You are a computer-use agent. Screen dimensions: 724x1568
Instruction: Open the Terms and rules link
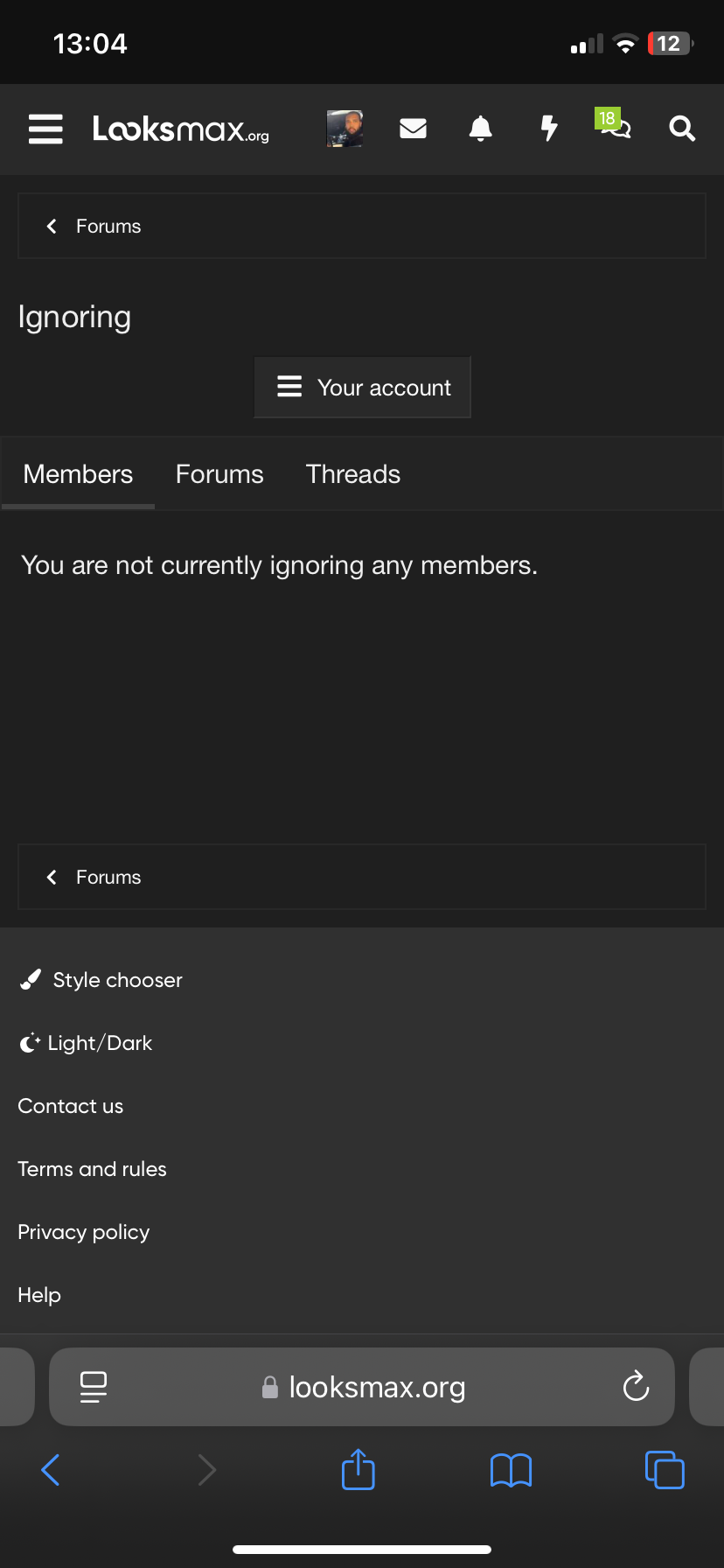(x=92, y=1169)
